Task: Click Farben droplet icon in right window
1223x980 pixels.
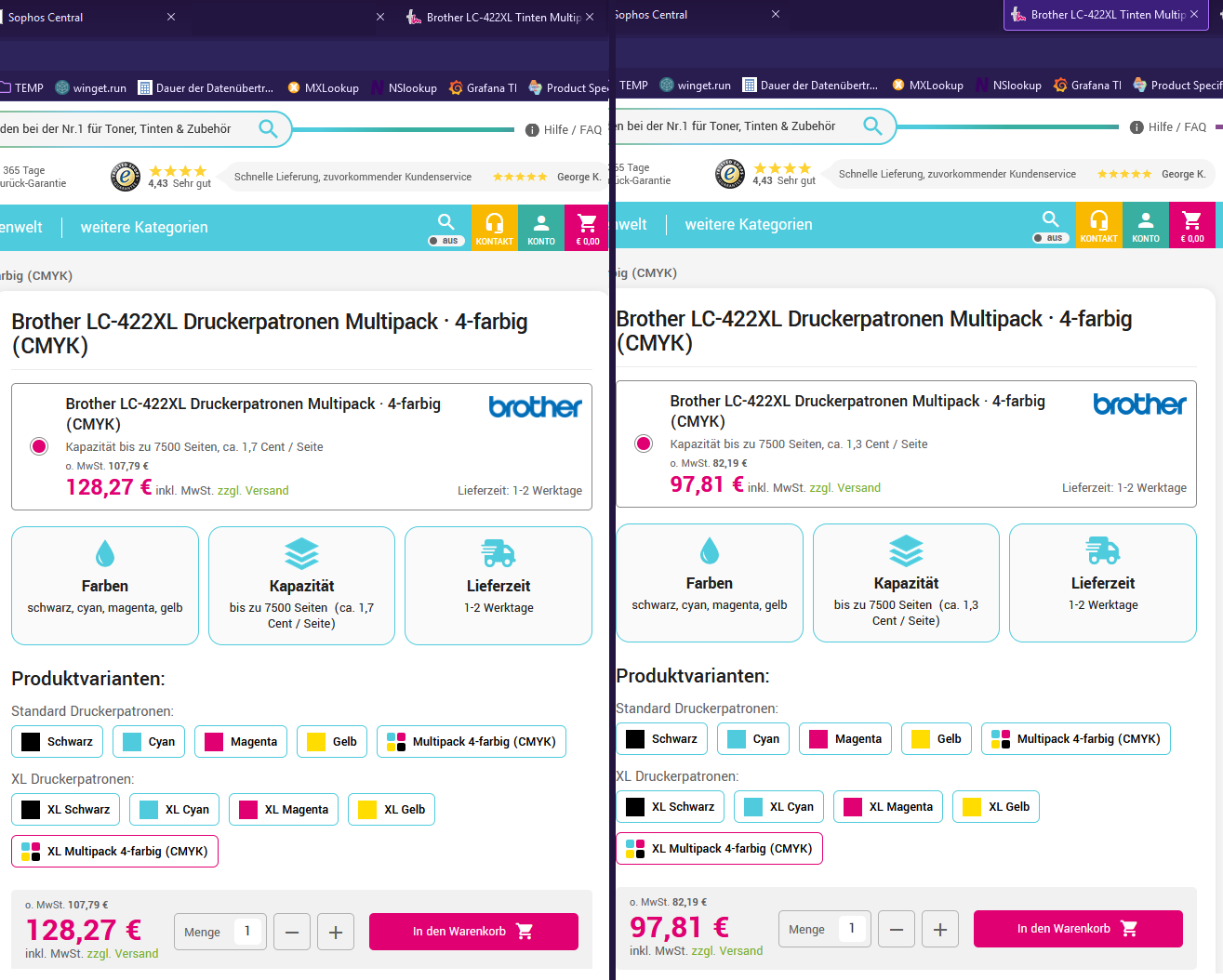Action: click(710, 551)
